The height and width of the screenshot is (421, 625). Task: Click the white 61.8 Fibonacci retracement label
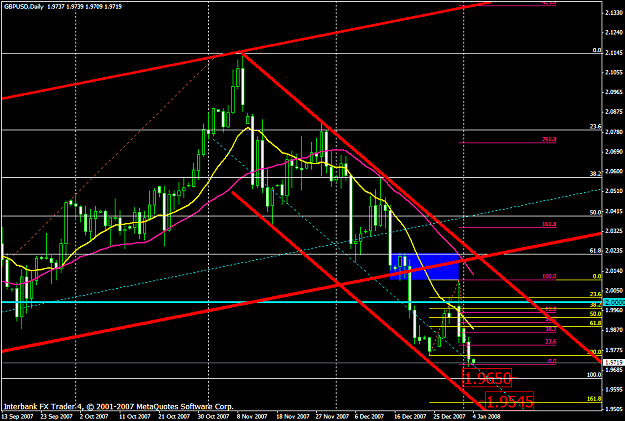[596, 250]
